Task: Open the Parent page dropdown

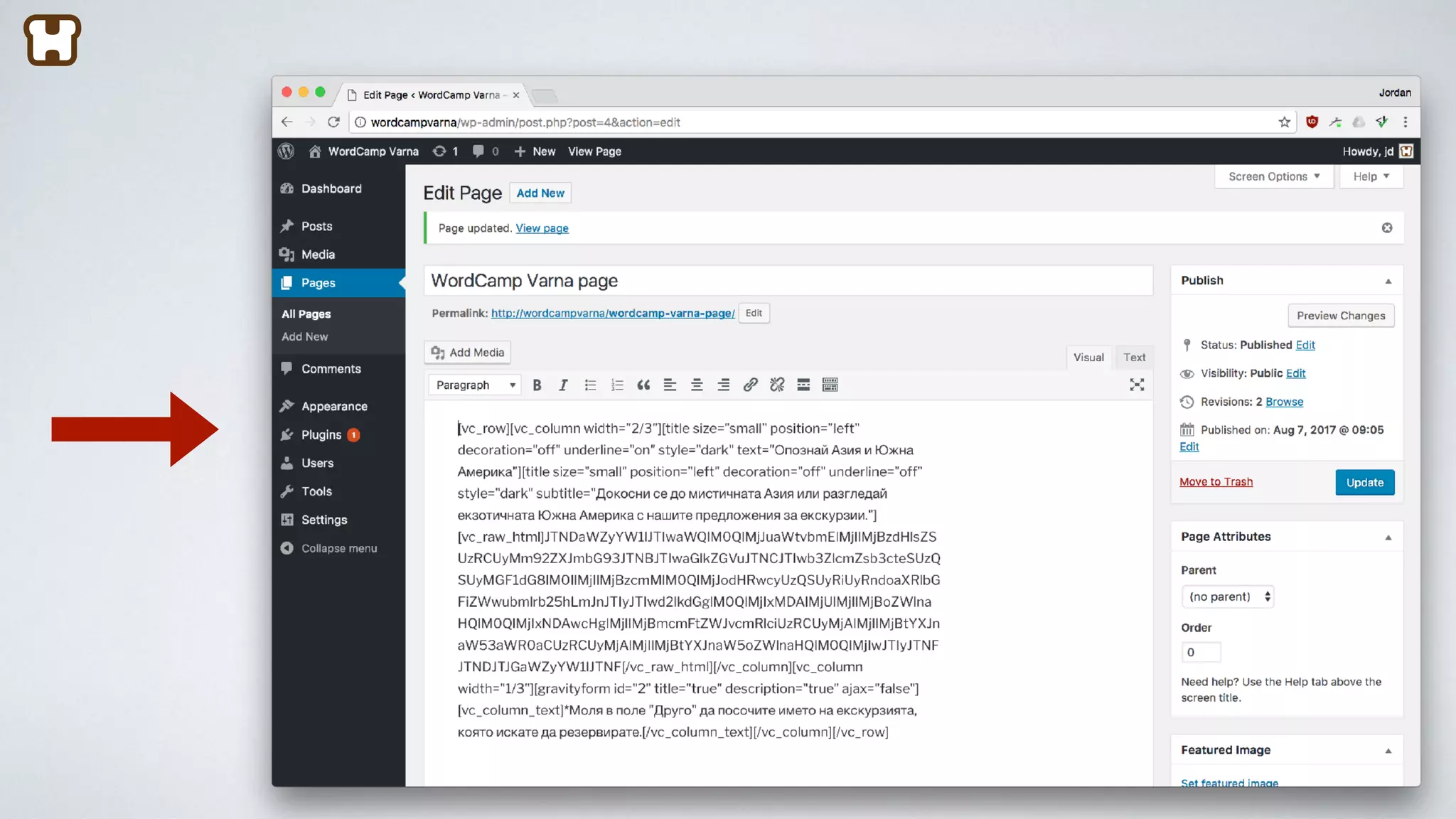Action: point(1228,596)
